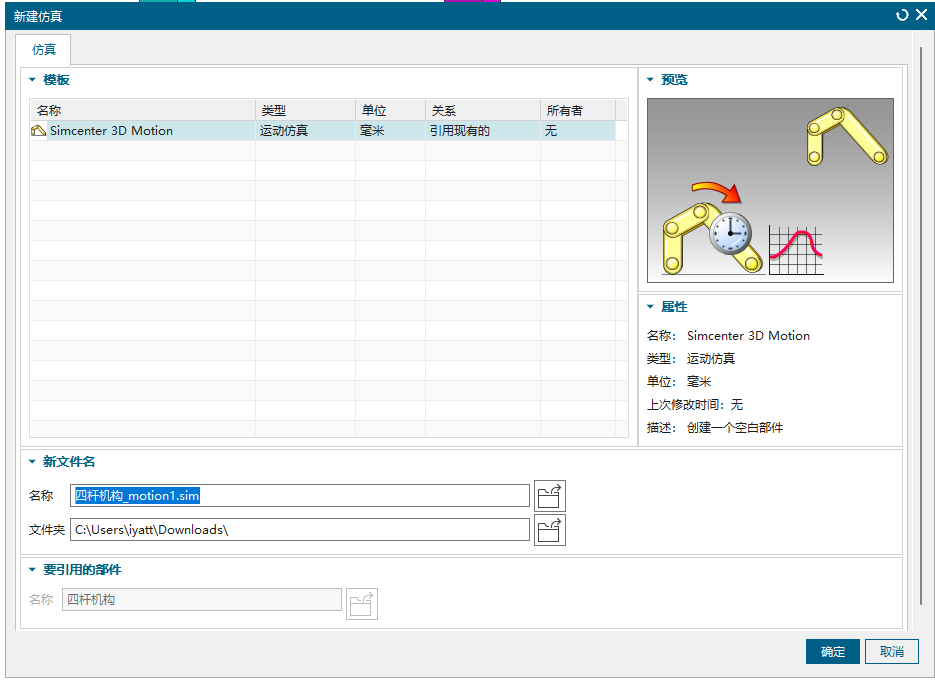Image resolution: width=935 pixels, height=680 pixels.
Task: Collapse the 模板 section
Action: coord(33,79)
